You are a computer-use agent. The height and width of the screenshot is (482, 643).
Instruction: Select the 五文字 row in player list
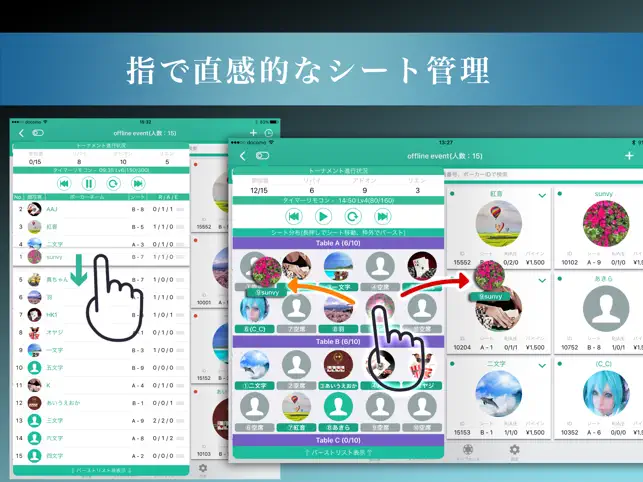pos(101,368)
